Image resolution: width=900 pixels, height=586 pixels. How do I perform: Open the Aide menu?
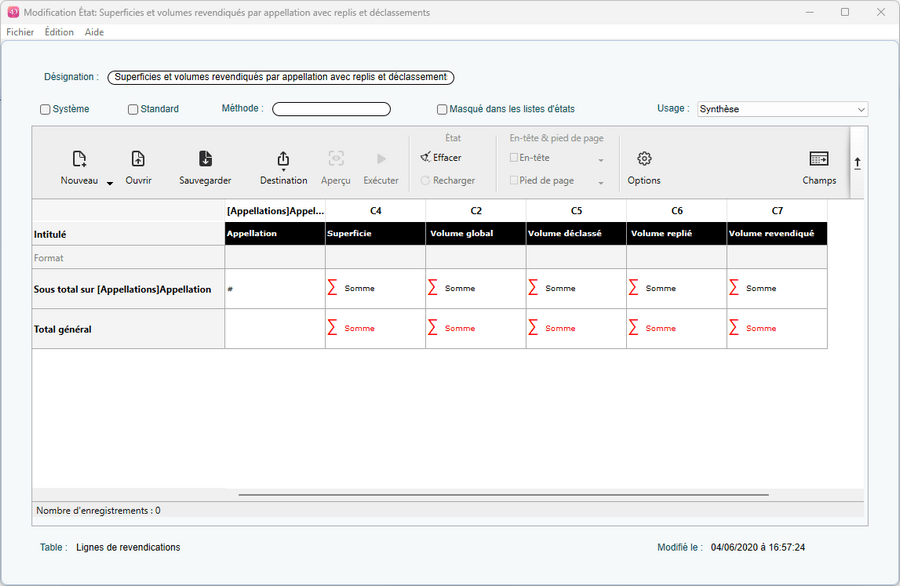point(94,32)
